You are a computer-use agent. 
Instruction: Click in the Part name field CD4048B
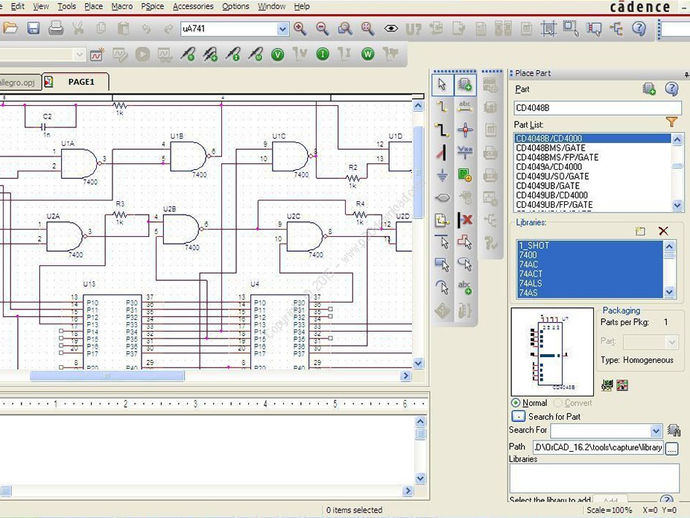tap(598, 108)
